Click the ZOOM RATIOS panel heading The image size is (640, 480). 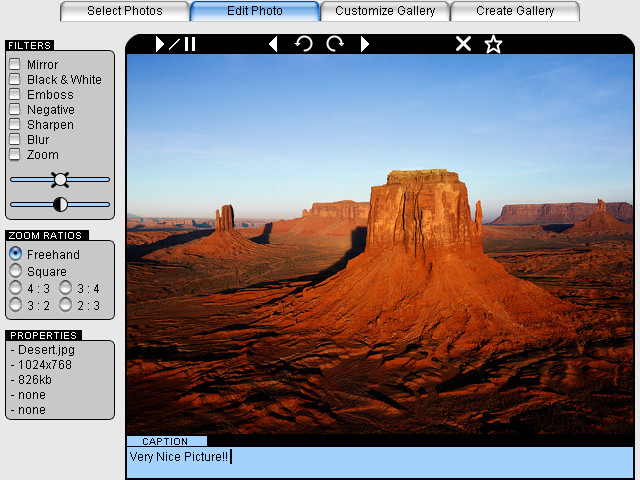[x=47, y=236]
